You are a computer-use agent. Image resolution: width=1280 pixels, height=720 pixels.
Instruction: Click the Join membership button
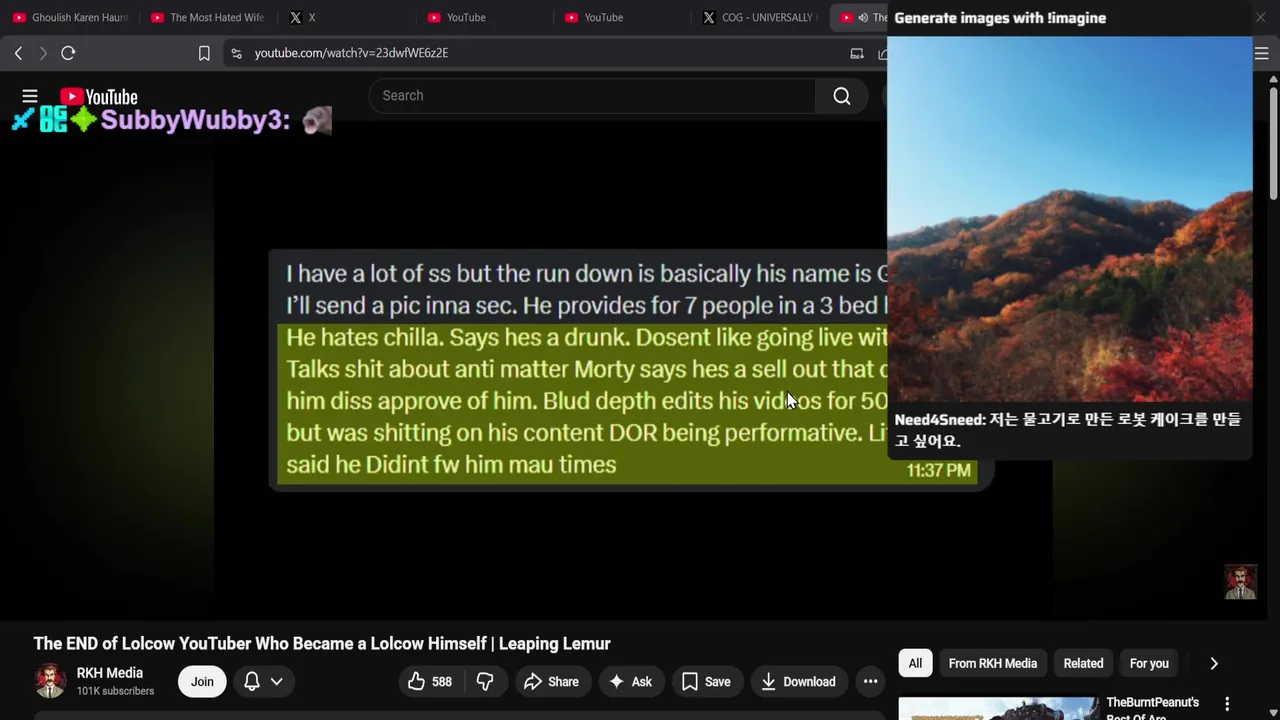202,682
